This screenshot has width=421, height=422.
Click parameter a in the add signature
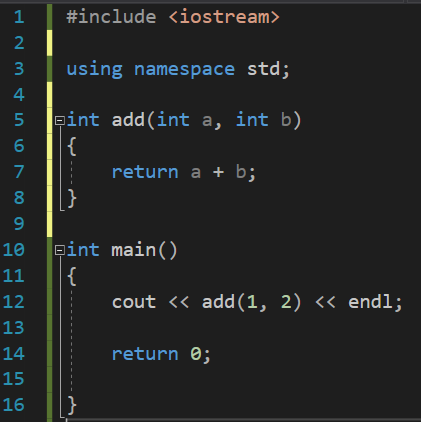pyautogui.click(x=207, y=121)
